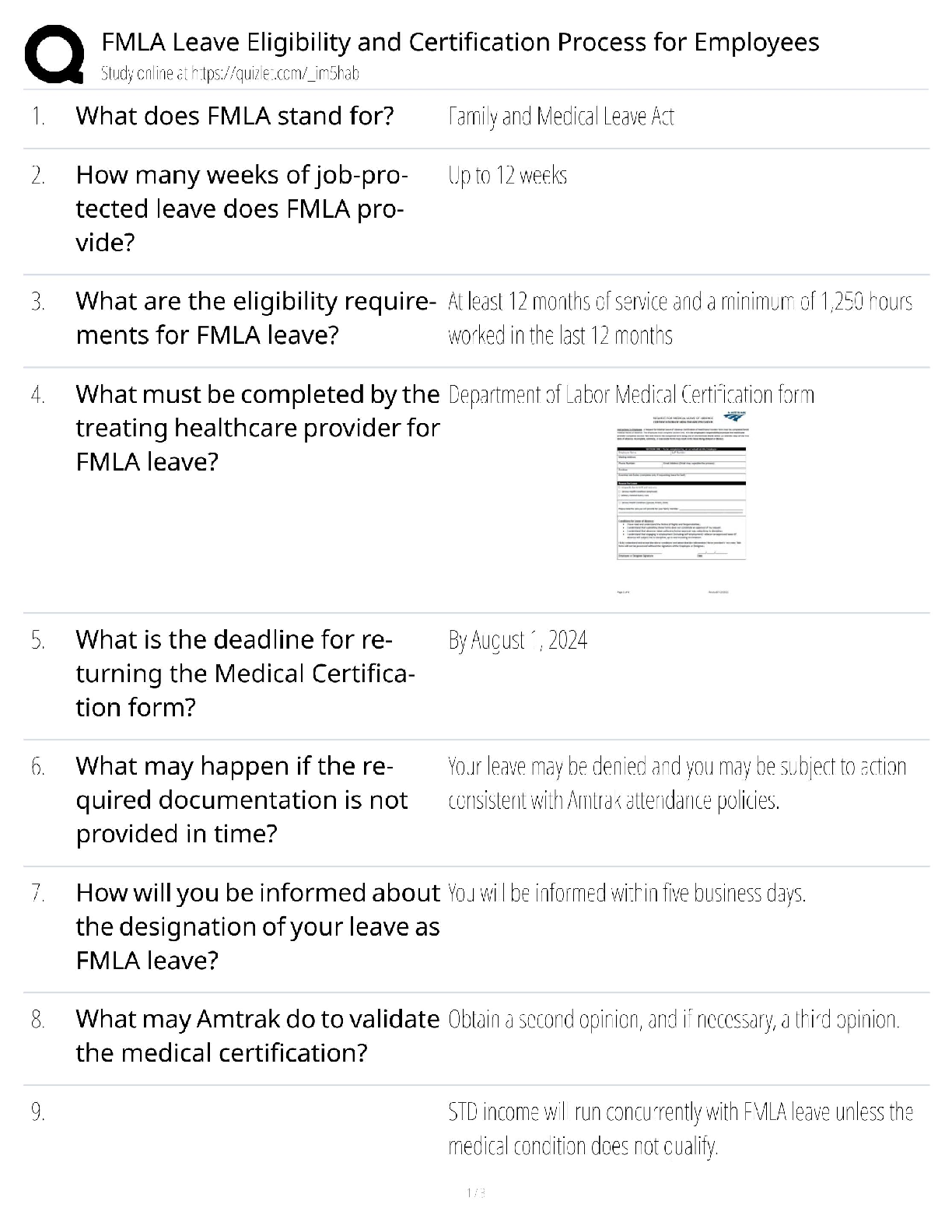Select question 'What does FMLA stand for?'
Screen dimensions: 952x1232
click(235, 116)
